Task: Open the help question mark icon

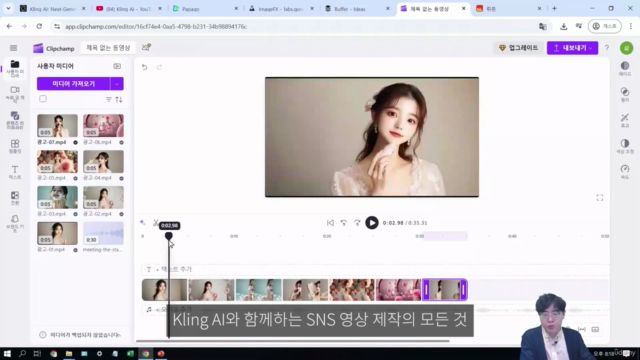Action: click(x=607, y=48)
